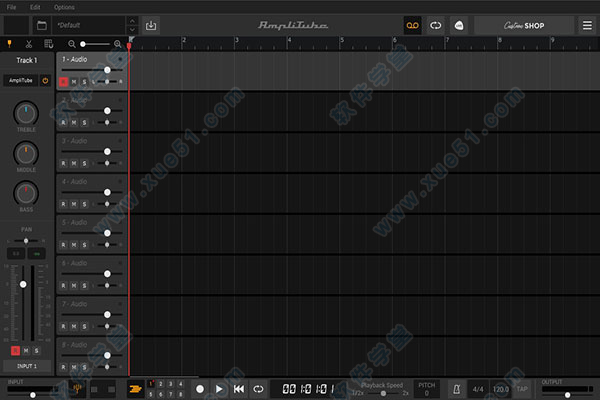600x400 pixels.
Task: Adjust 6 - Audio track pan slider
Action: click(x=107, y=286)
